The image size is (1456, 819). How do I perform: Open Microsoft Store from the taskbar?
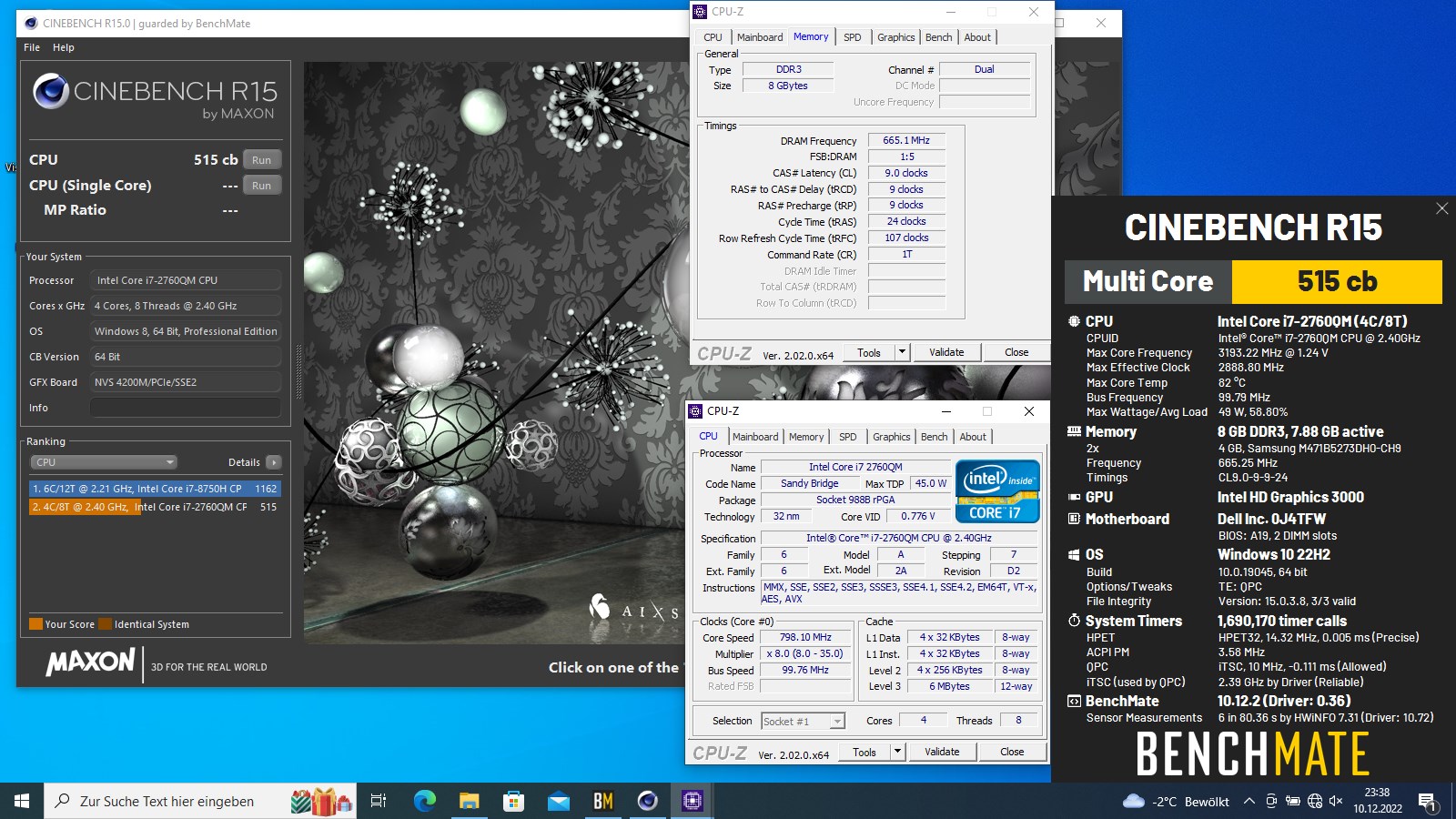tap(514, 801)
